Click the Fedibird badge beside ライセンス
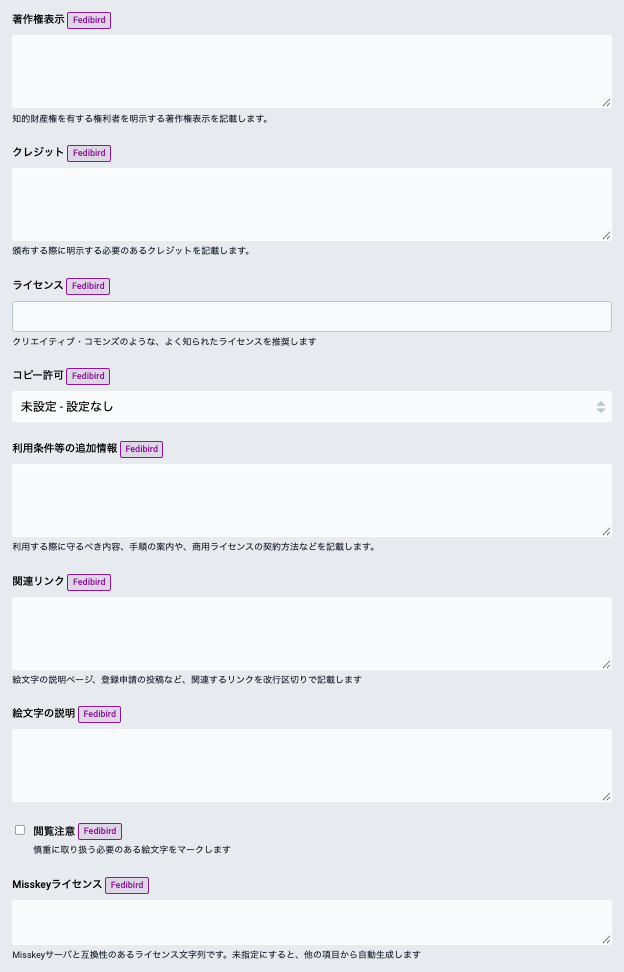This screenshot has height=972, width=624. [x=88, y=286]
